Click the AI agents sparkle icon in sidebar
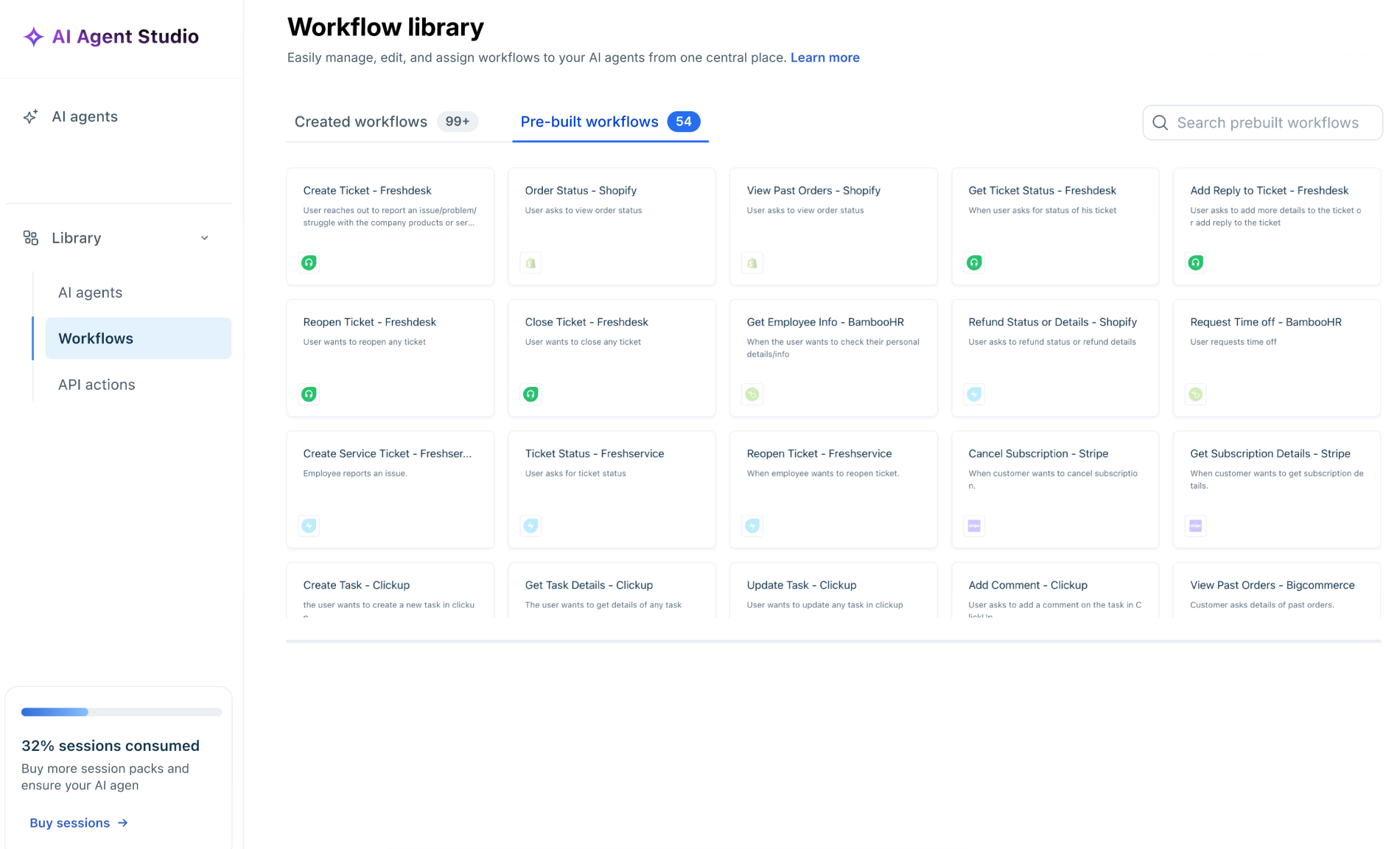1400x849 pixels. pyautogui.click(x=30, y=116)
